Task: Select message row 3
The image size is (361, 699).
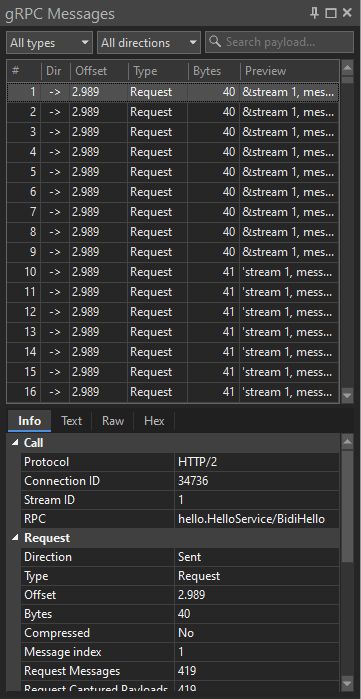Action: click(x=173, y=132)
